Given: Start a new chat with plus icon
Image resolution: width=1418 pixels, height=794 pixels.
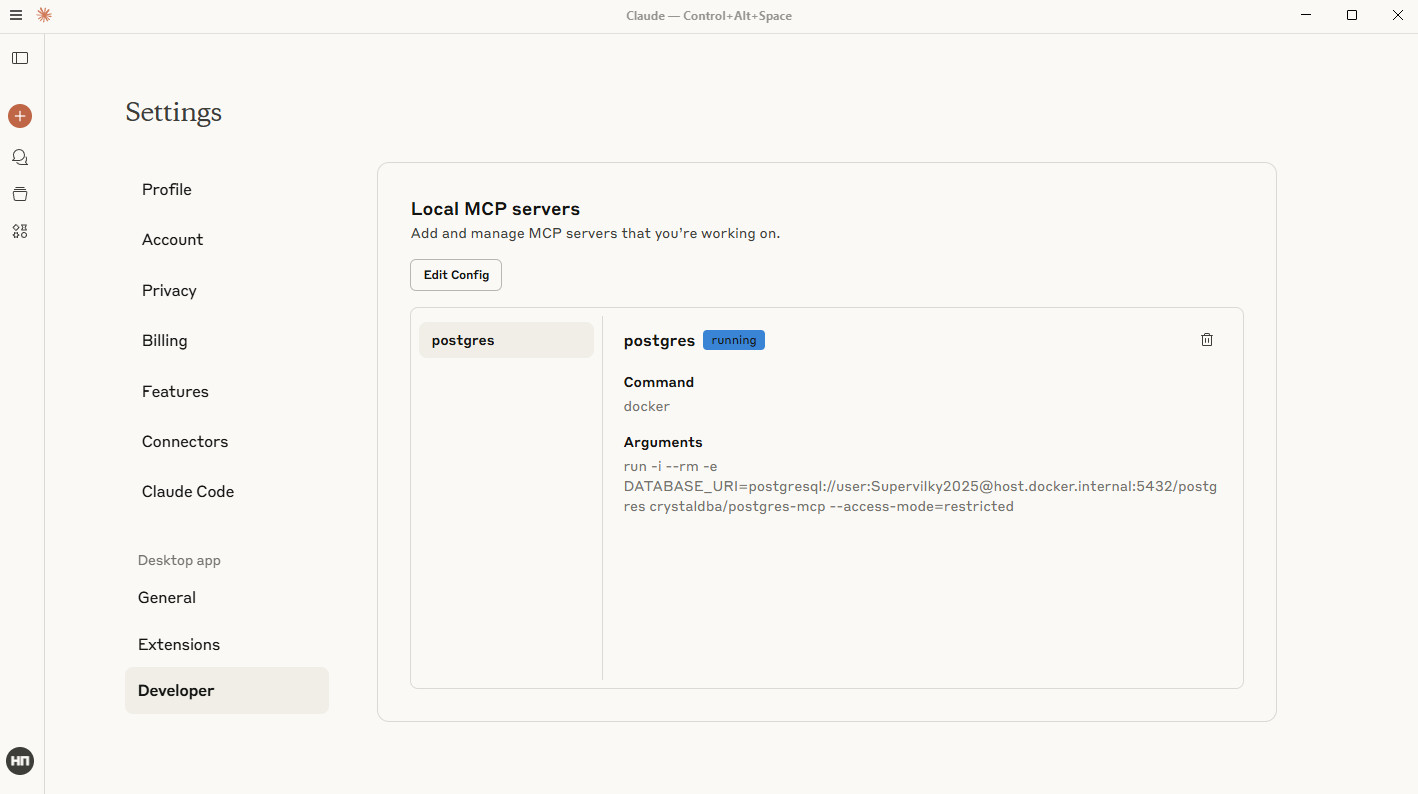Looking at the screenshot, I should point(20,116).
